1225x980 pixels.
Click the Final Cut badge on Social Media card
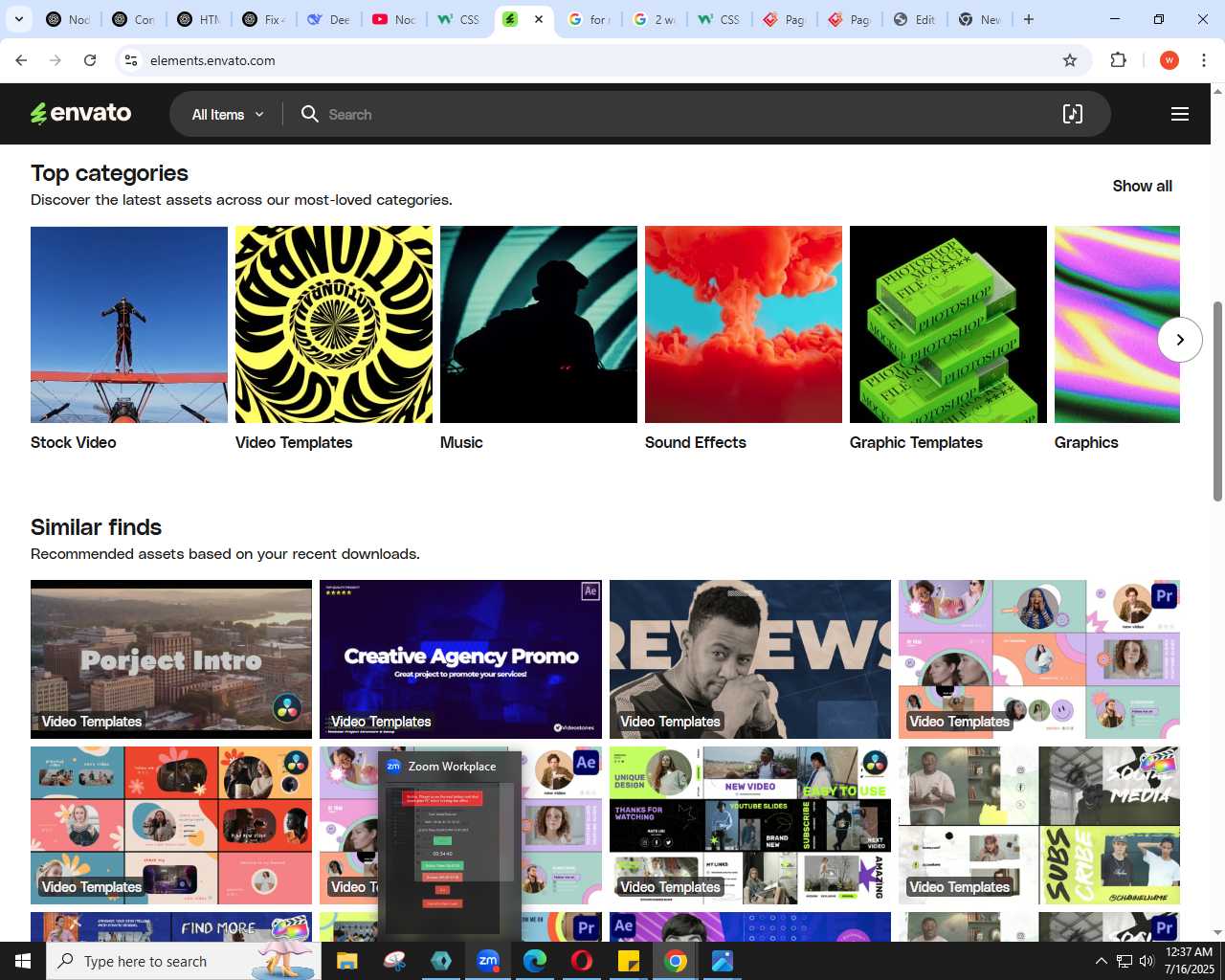[1158, 765]
